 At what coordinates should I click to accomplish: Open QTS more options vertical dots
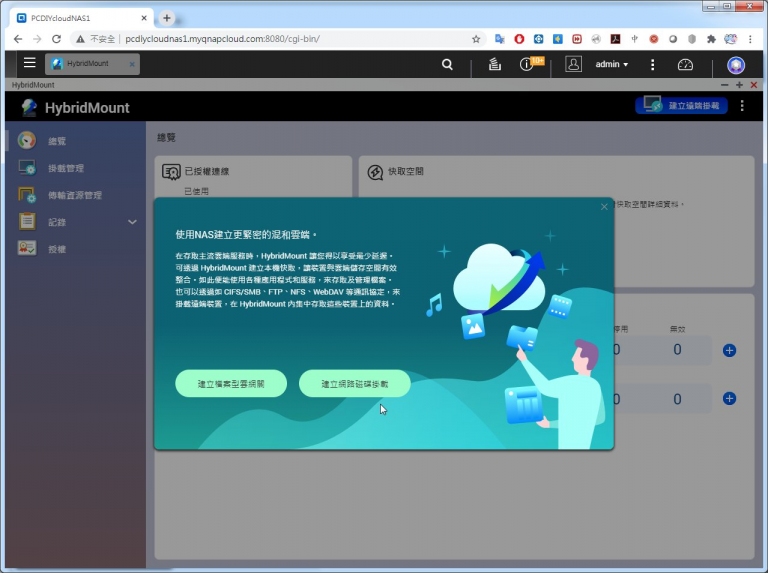(x=652, y=64)
